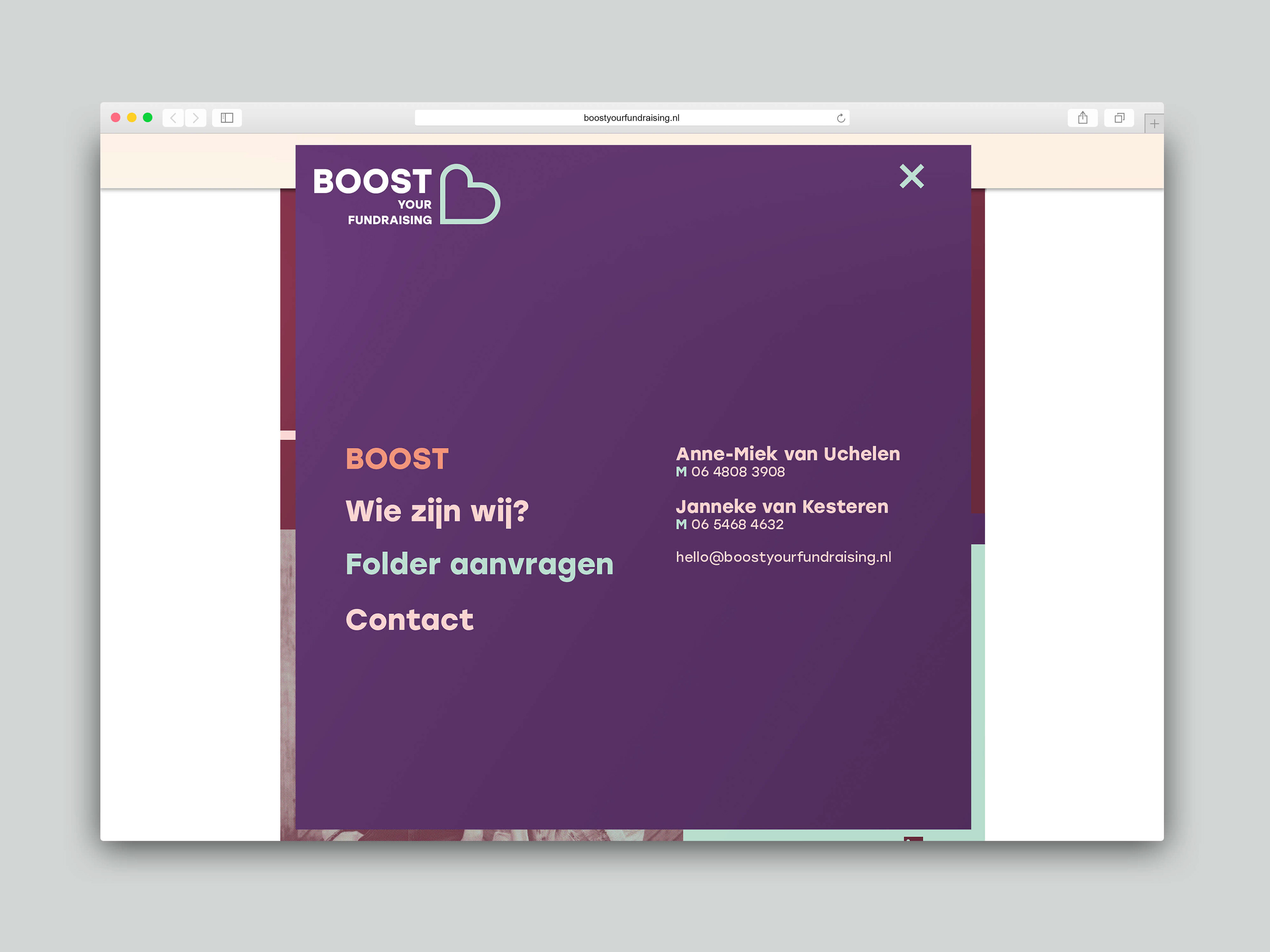Show all tabs overview icon

point(1119,118)
